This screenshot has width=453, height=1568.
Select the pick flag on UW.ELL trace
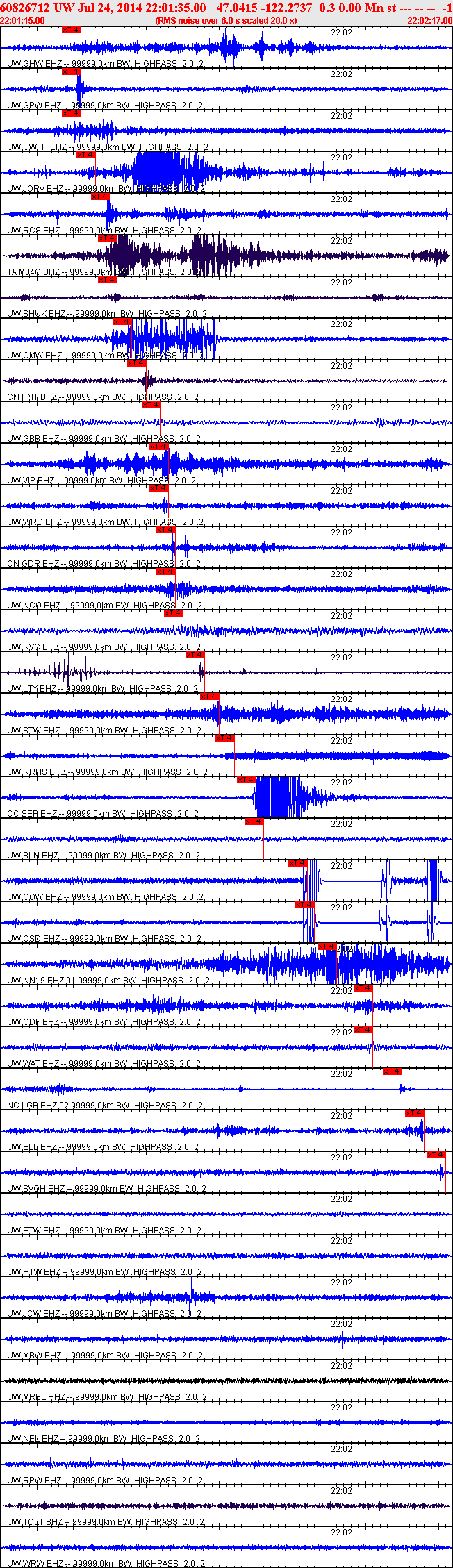tap(415, 1113)
